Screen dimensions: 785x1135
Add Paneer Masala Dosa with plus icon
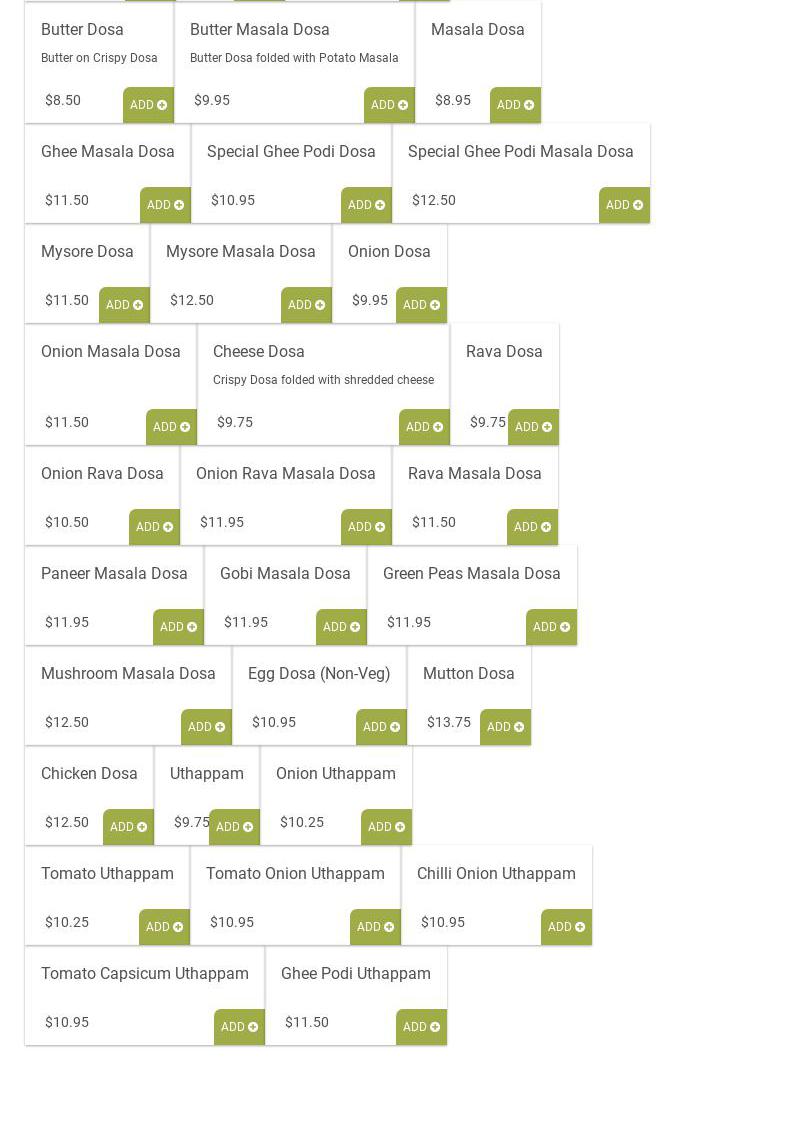pos(192,627)
